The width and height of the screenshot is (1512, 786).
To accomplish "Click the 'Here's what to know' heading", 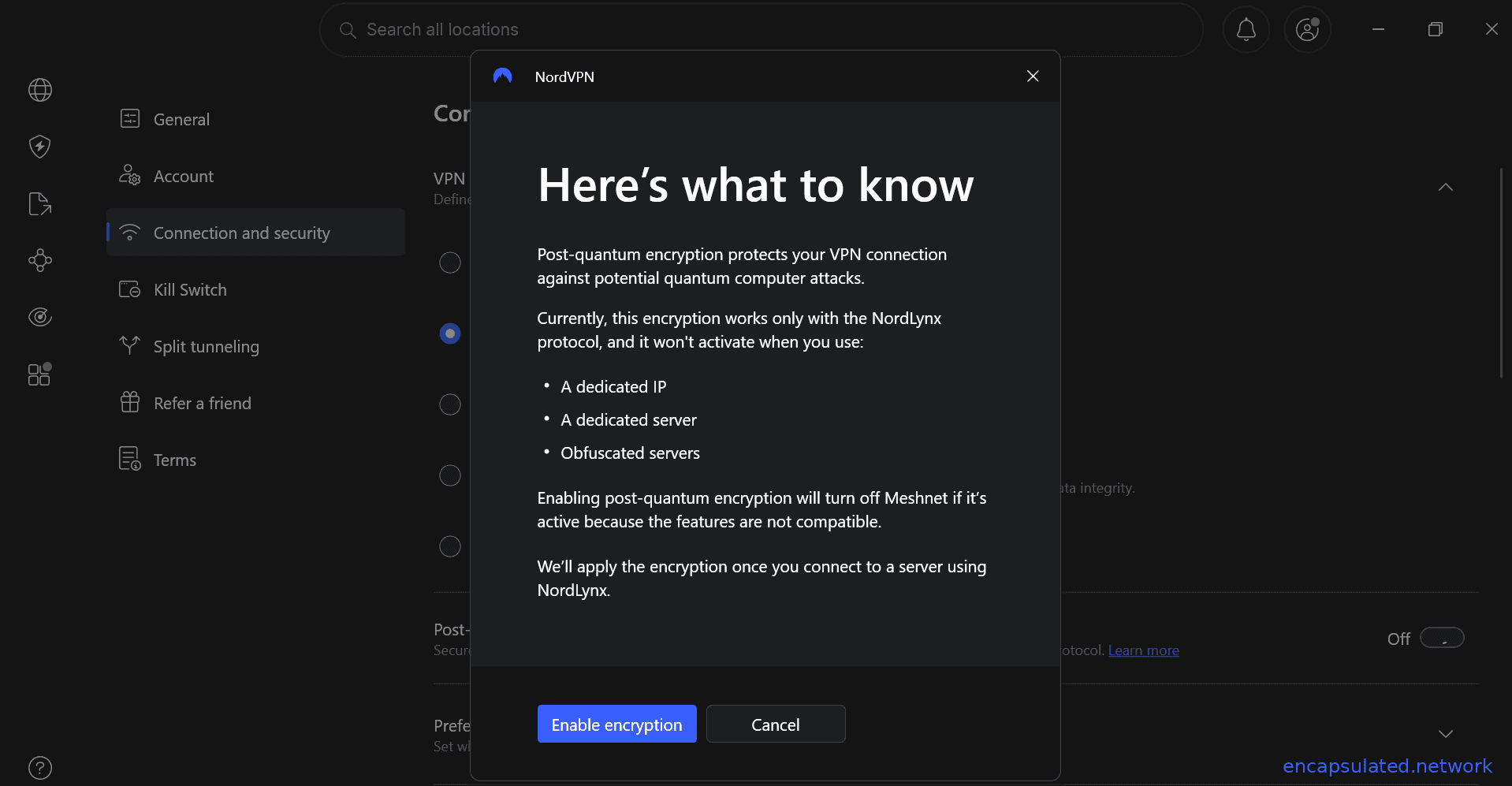I will point(755,185).
